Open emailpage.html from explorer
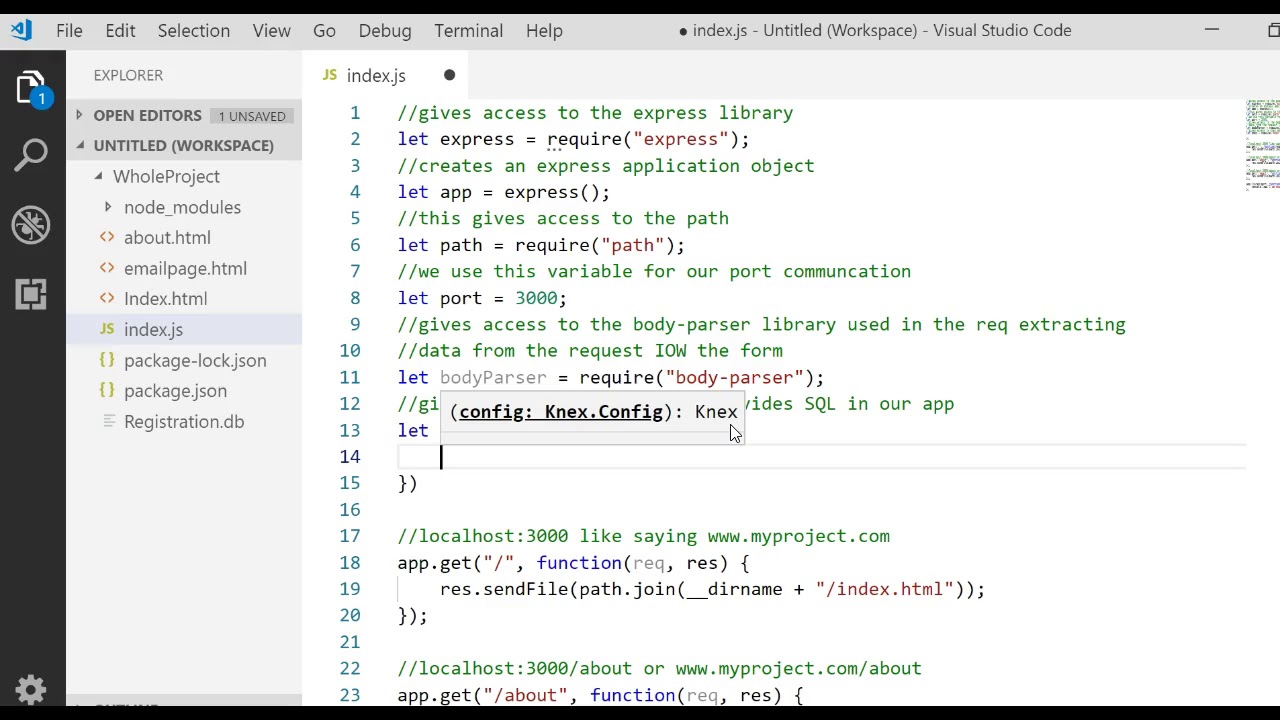This screenshot has width=1280, height=720. [185, 268]
